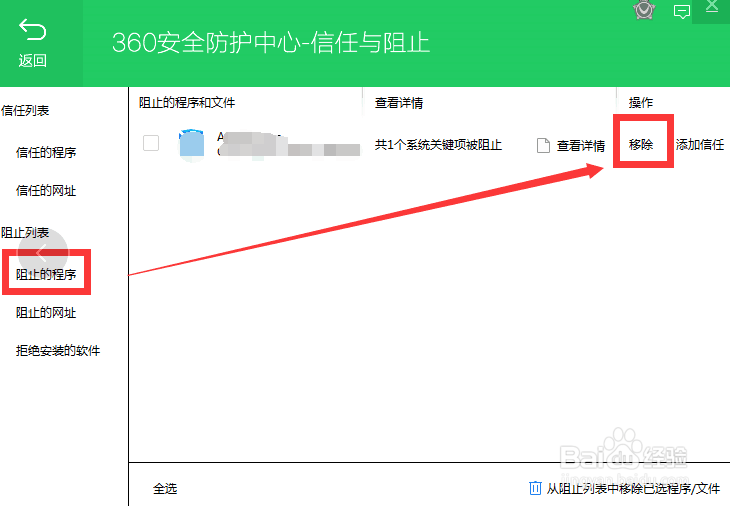Viewport: 730px width, 506px height.
Task: Go back using the 返回 arrow icon
Action: click(33, 30)
